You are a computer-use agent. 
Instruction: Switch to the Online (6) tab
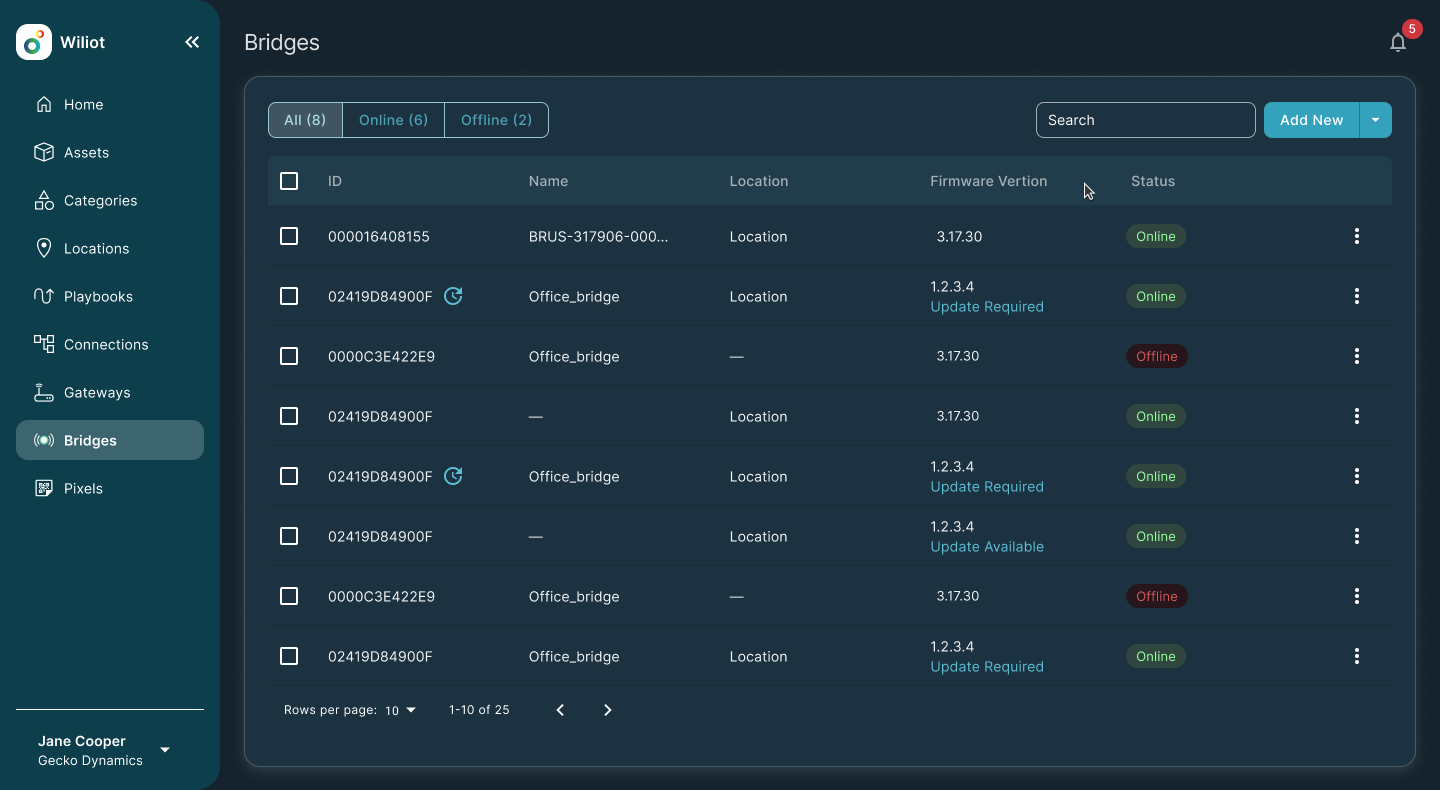point(394,120)
